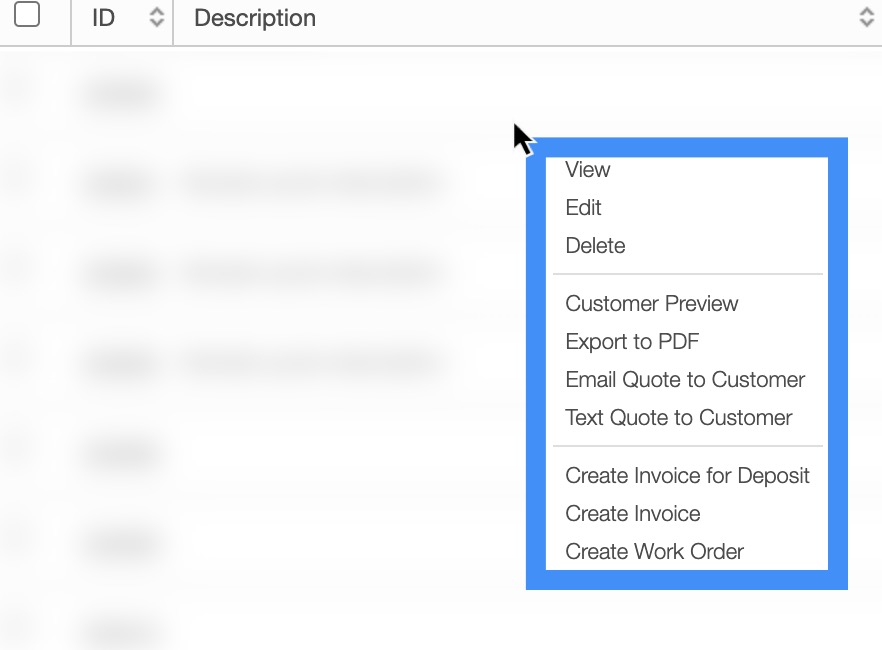The height and width of the screenshot is (650, 882).
Task: Choose the Create Invoice option
Action: 633,514
